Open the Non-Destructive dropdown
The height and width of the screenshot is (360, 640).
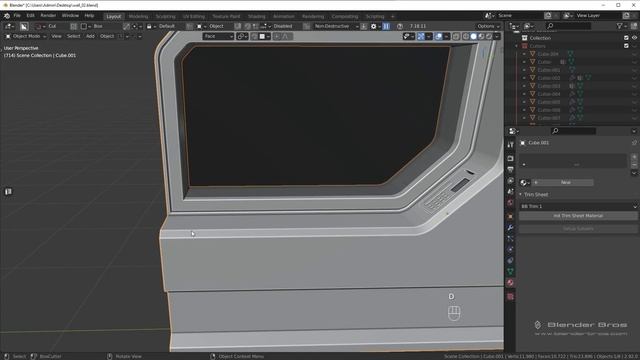tap(335, 26)
